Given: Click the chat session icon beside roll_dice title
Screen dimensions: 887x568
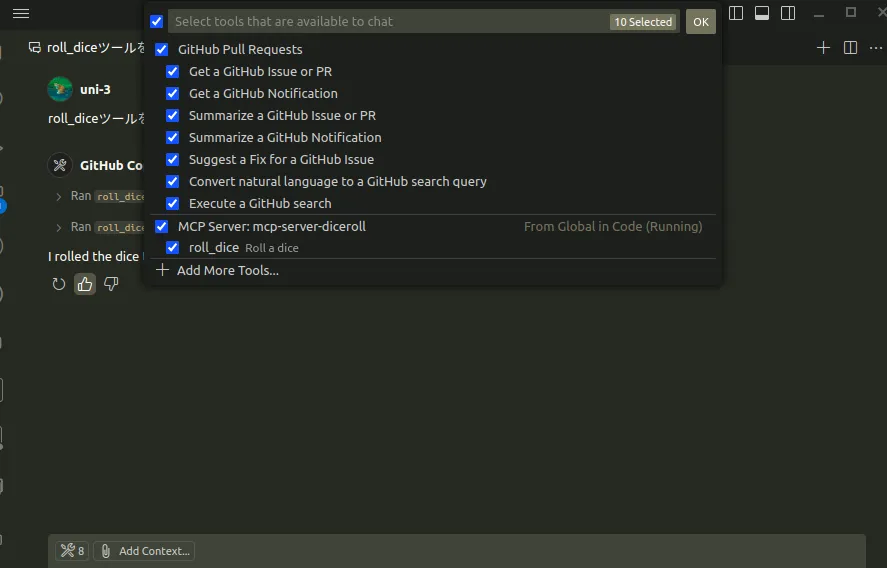Looking at the screenshot, I should click(x=35, y=48).
